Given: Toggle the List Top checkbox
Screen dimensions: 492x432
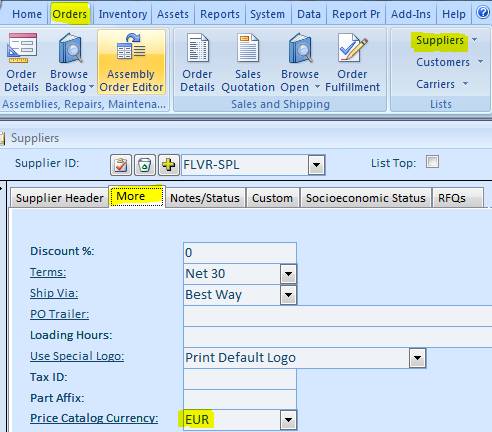Looking at the screenshot, I should point(432,162).
